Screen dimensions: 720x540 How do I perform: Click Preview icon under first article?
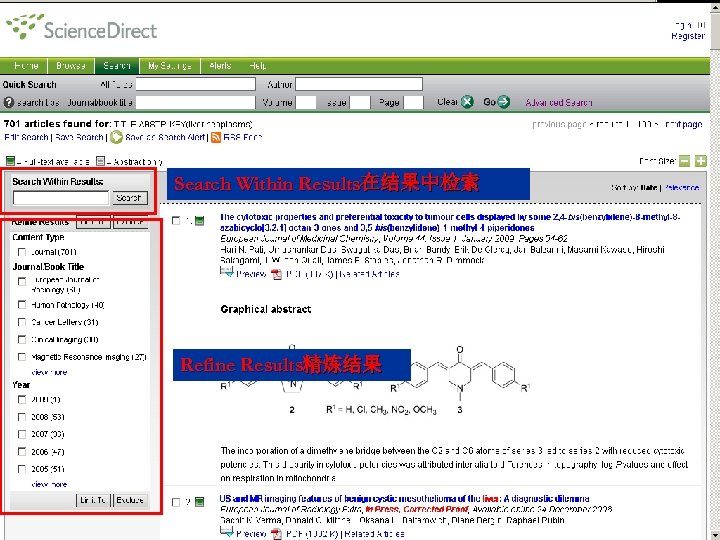227,273
